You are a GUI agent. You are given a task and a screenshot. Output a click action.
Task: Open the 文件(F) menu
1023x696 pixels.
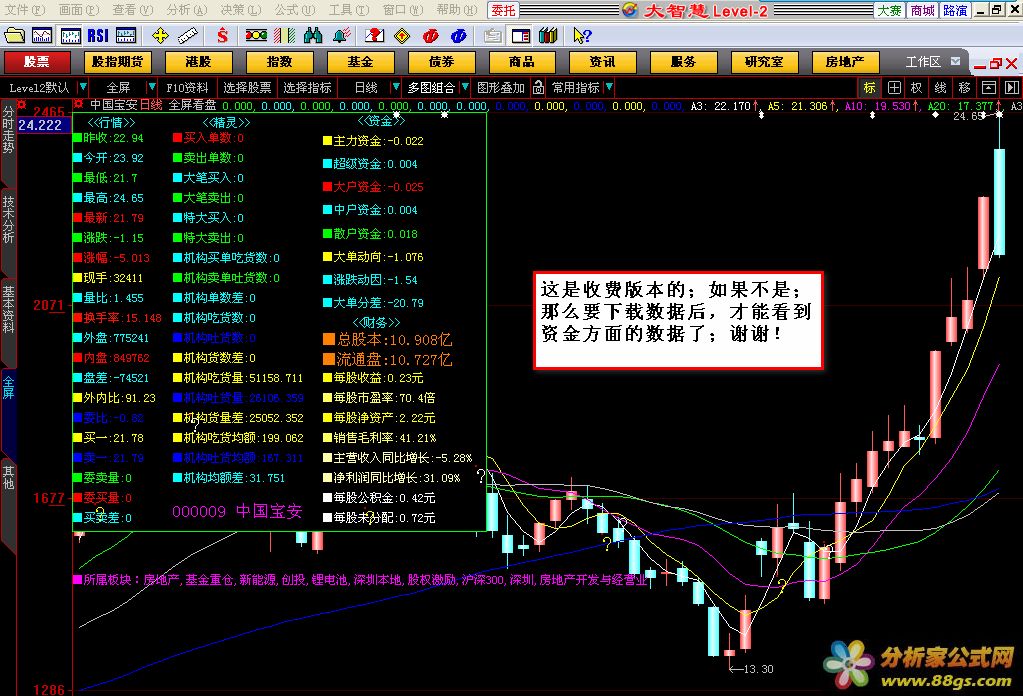click(x=24, y=10)
